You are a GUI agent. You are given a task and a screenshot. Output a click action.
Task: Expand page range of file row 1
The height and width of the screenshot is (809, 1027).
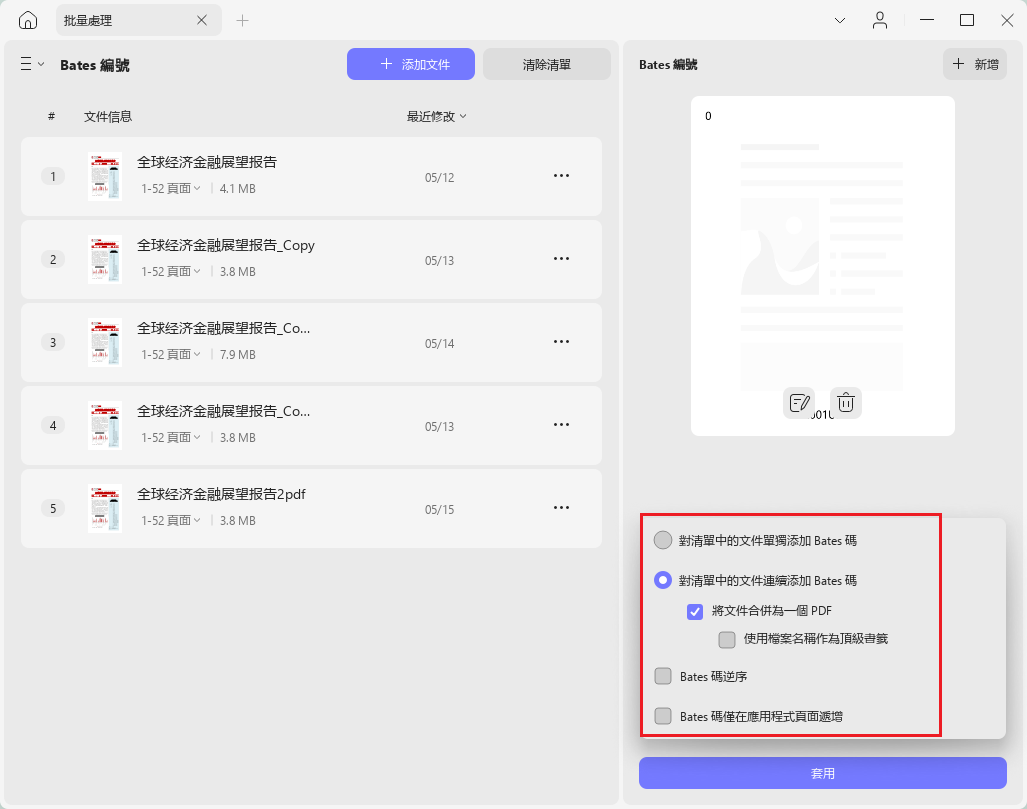171,189
